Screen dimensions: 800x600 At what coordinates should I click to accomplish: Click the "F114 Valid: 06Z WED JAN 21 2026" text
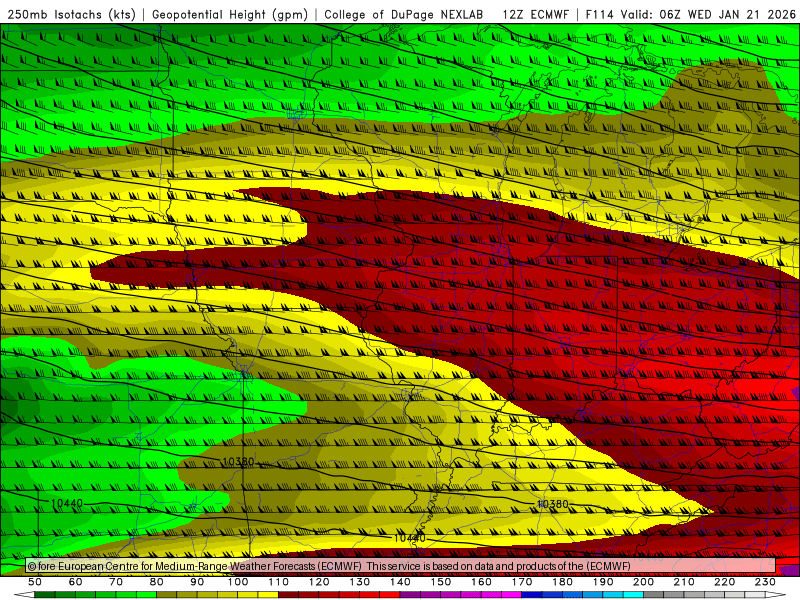tap(690, 15)
